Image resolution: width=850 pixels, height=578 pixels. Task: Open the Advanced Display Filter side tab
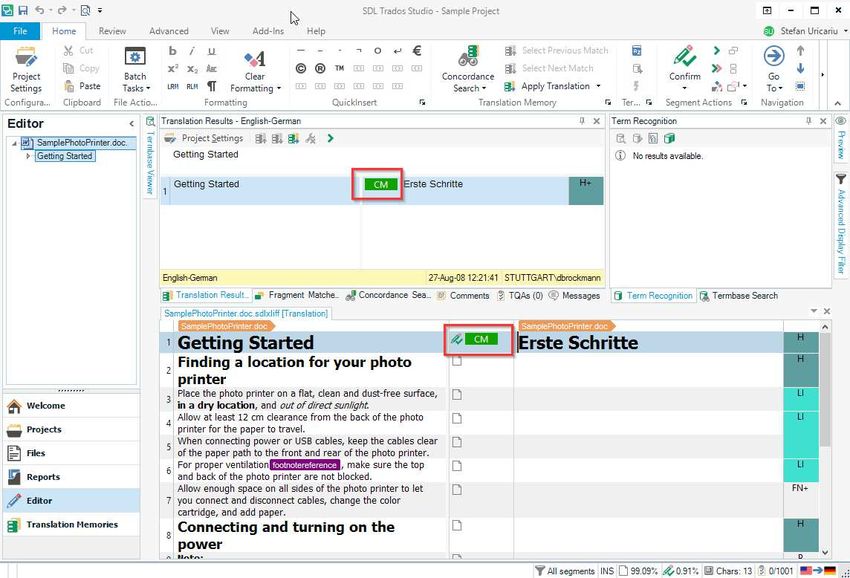coord(841,224)
